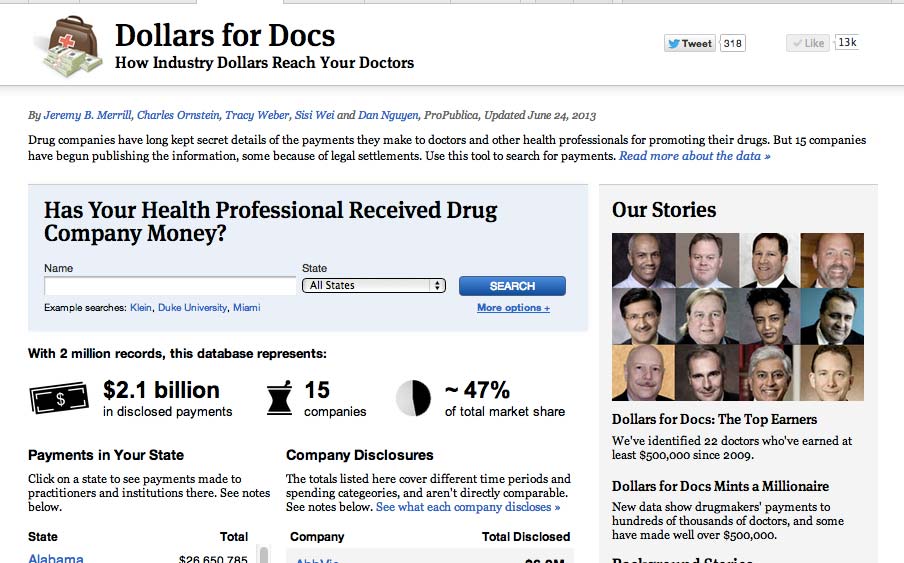
Task: Click Alabama total $26,650,785
Action: point(213,558)
